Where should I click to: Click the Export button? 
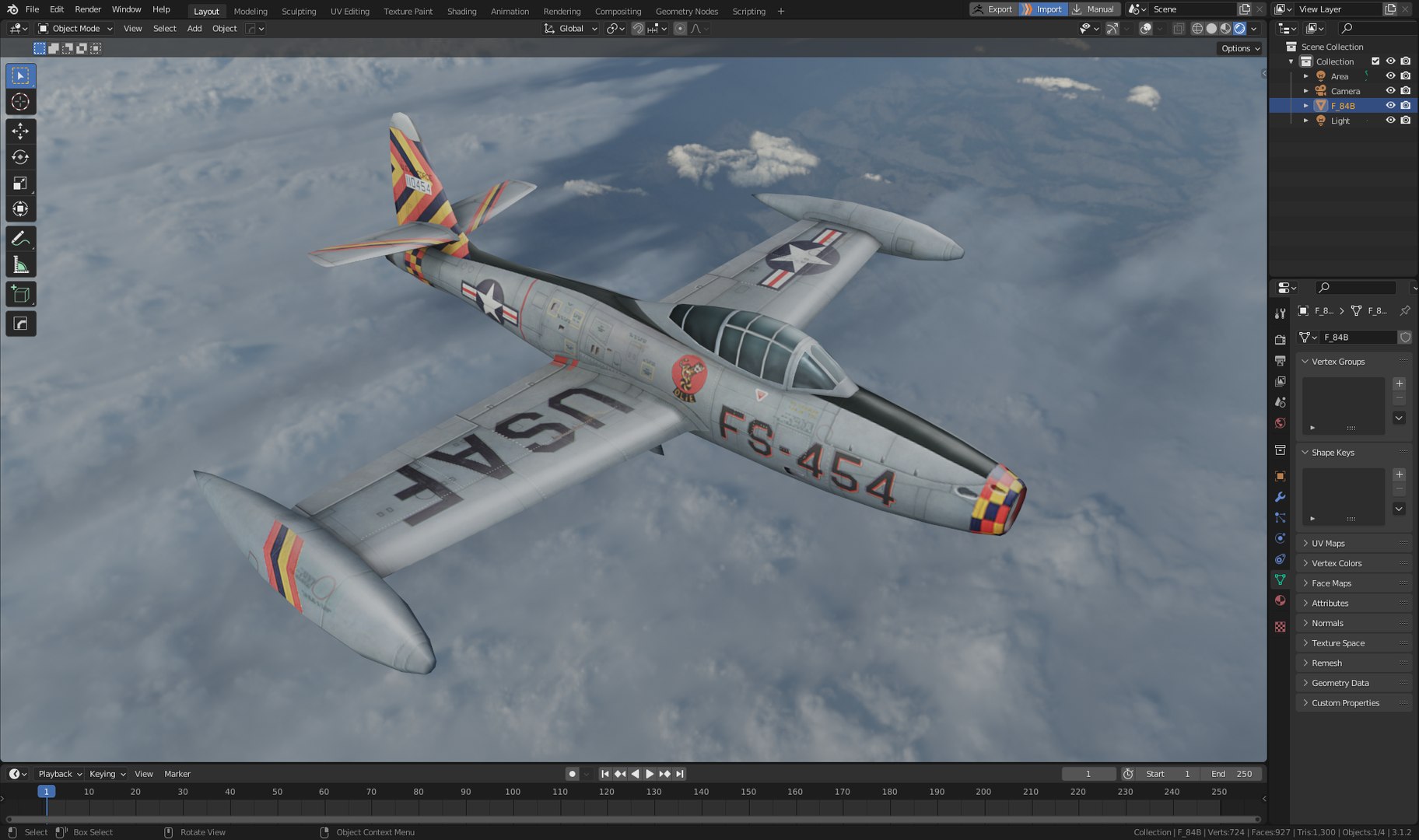993,9
